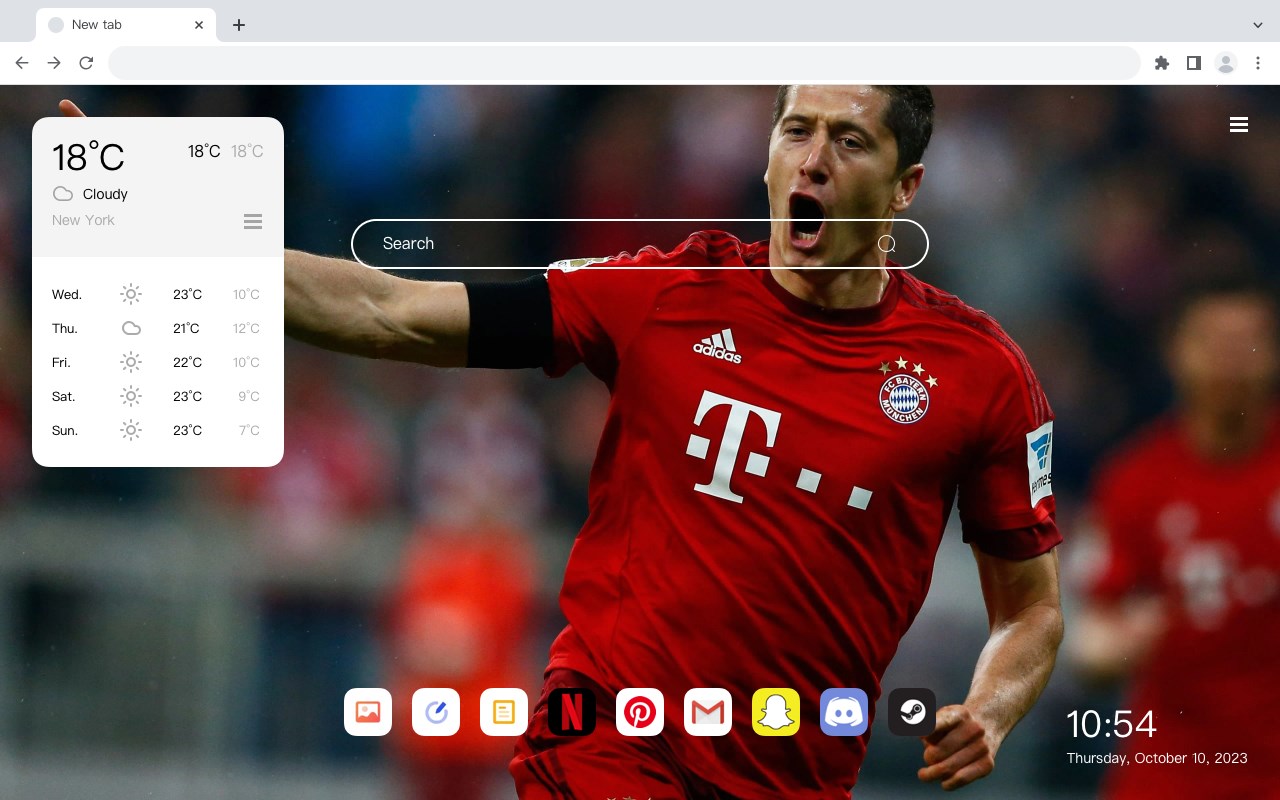Viewport: 1280px width, 800px height.
Task: Click the cloud icon beside Cloudy
Action: [63, 194]
